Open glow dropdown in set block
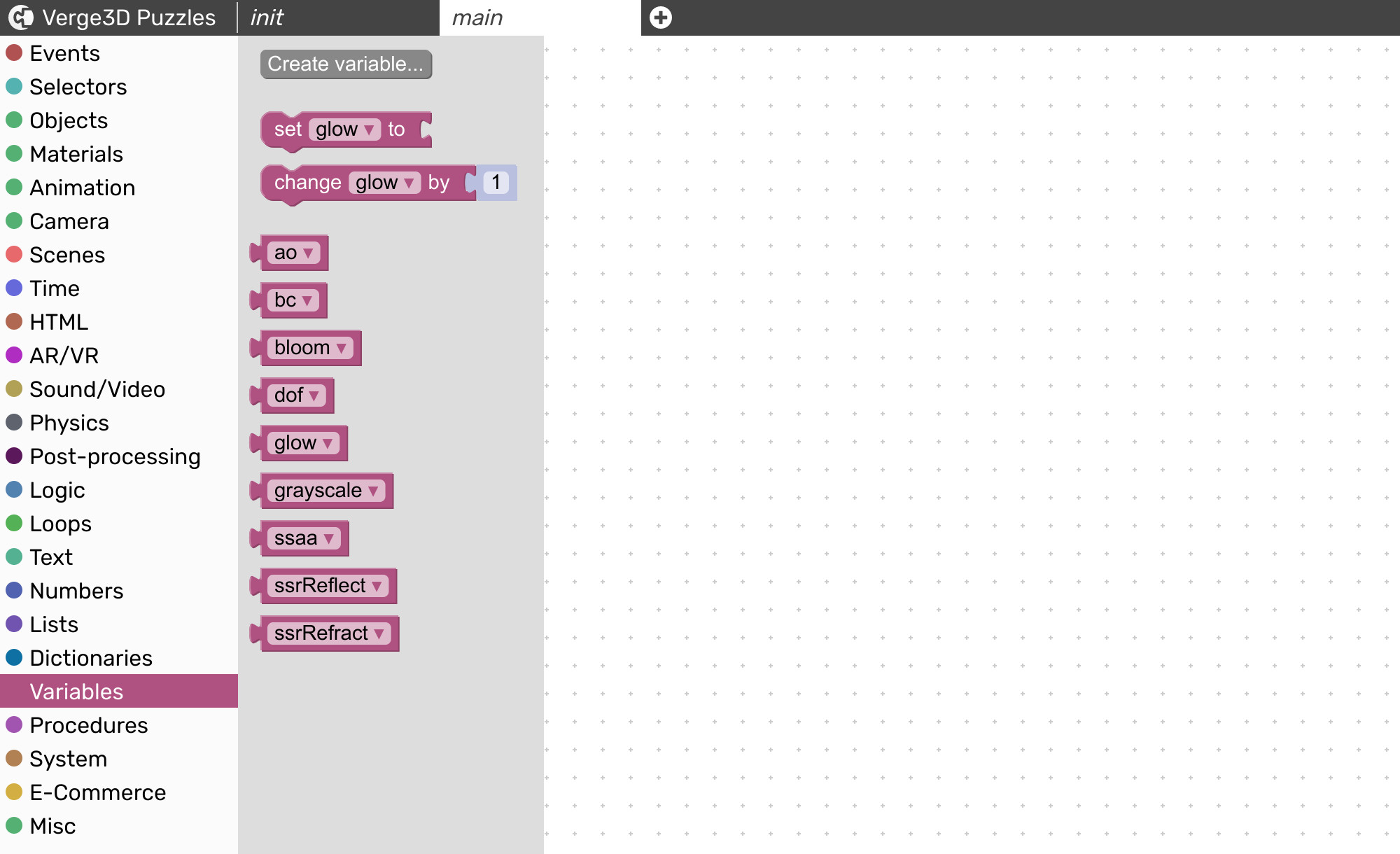This screenshot has height=854, width=1400. click(368, 129)
